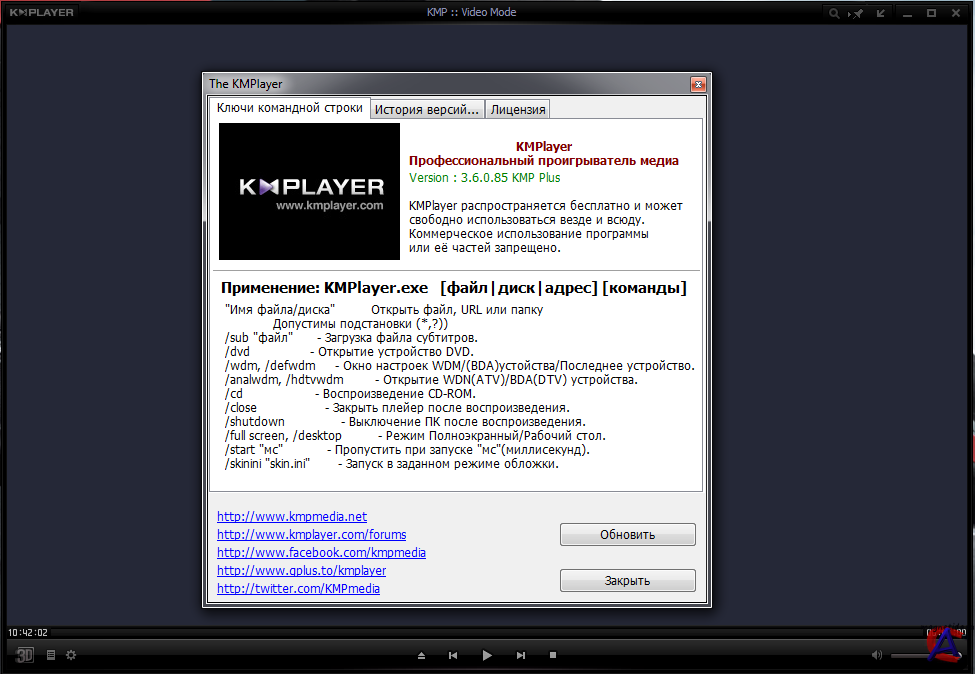Viewport: 975px width, 674px height.
Task: Switch to Ключи командной строки tab
Action: tap(289, 108)
